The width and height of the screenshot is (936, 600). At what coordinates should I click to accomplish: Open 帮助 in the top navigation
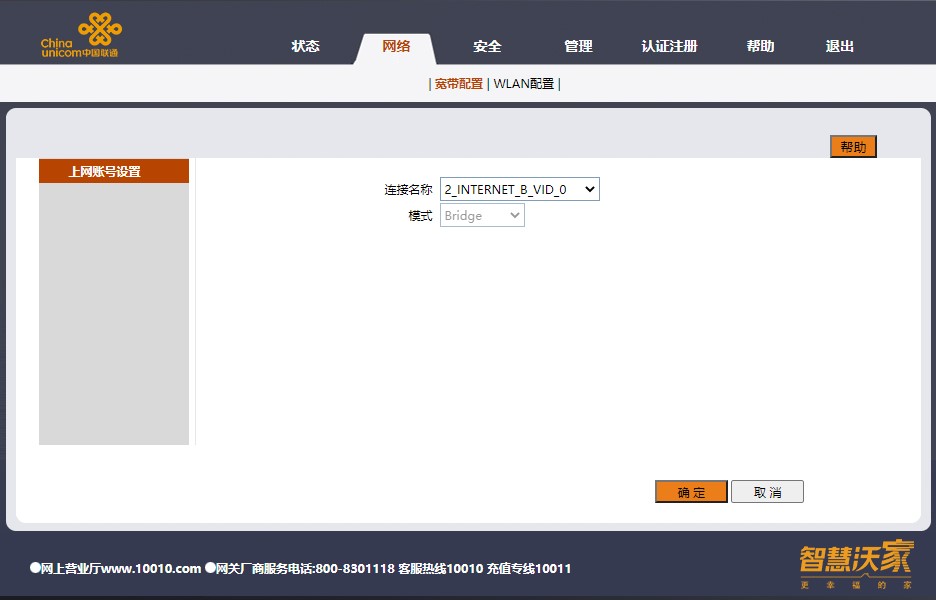pos(760,46)
